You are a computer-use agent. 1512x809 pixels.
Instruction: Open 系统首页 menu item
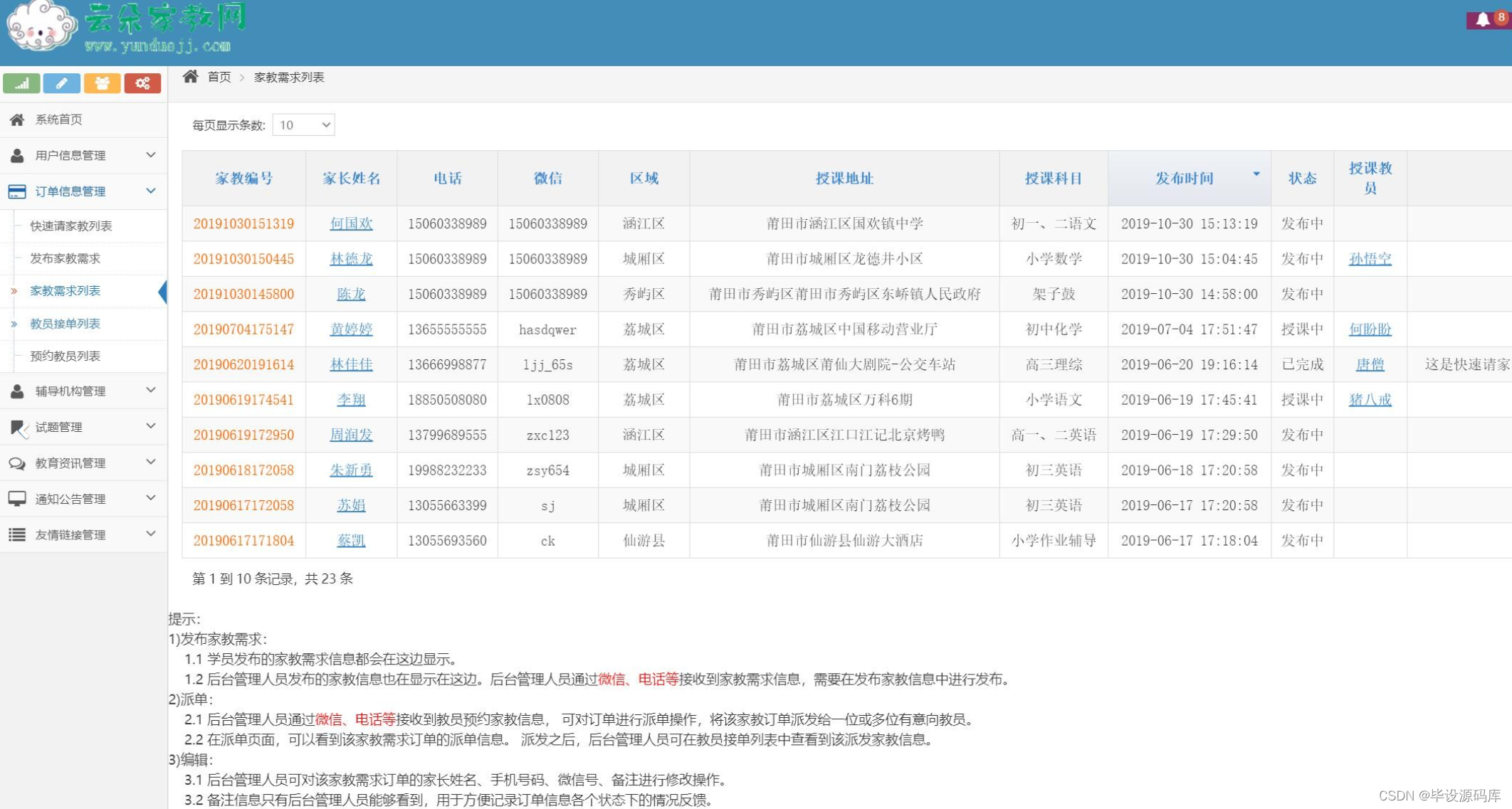pos(83,120)
